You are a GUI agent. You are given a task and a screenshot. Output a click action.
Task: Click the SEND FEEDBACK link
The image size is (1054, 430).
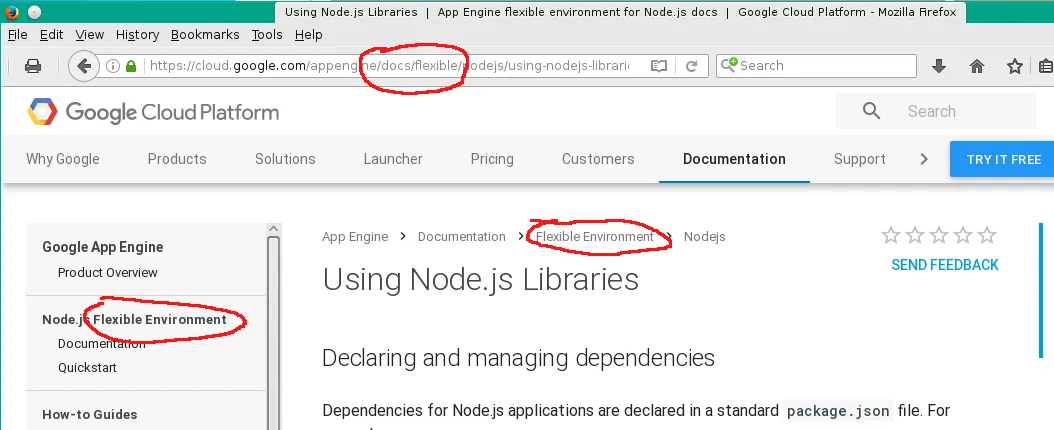(945, 265)
